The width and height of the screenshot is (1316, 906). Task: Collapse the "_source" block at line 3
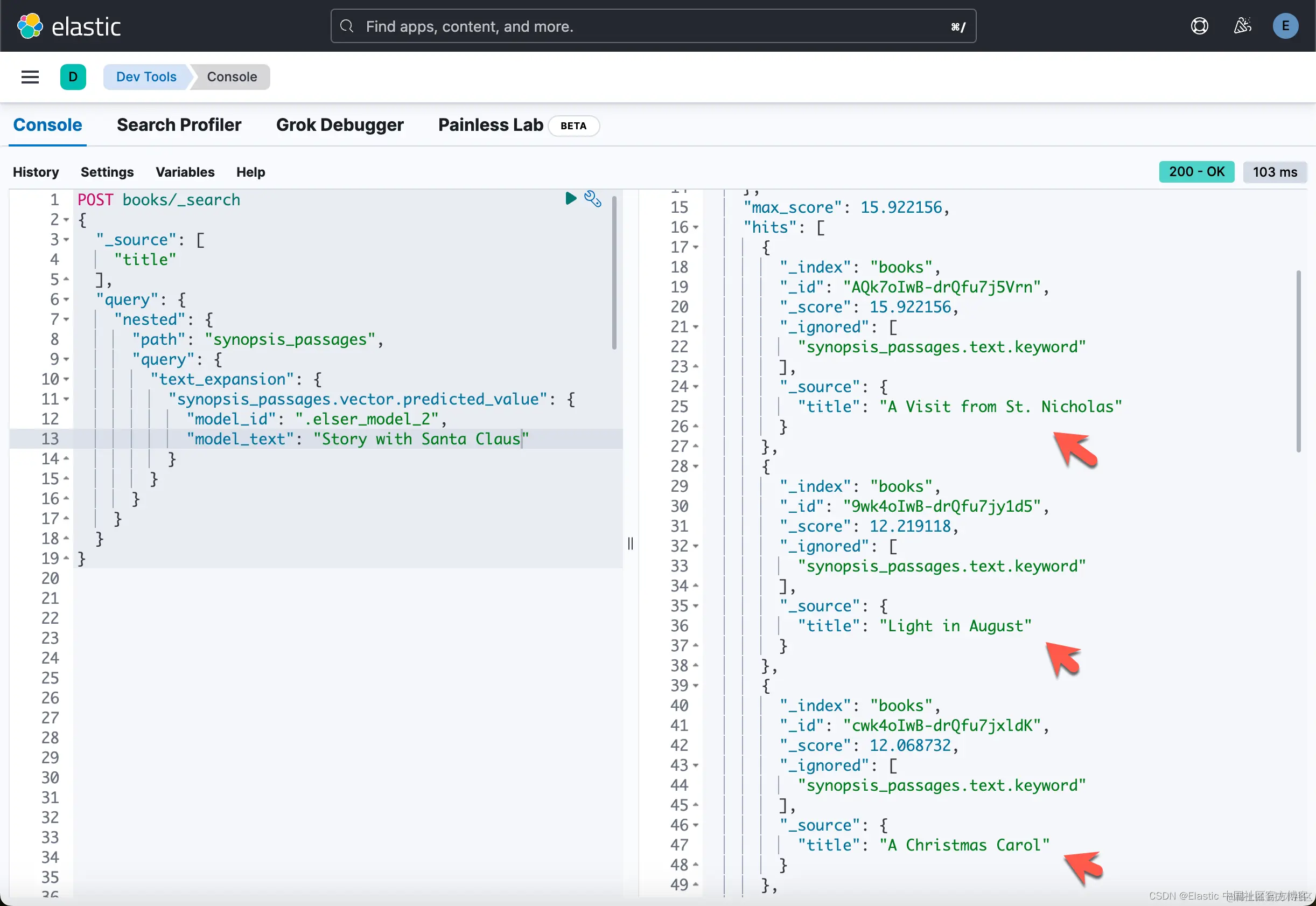pyautogui.click(x=66, y=240)
